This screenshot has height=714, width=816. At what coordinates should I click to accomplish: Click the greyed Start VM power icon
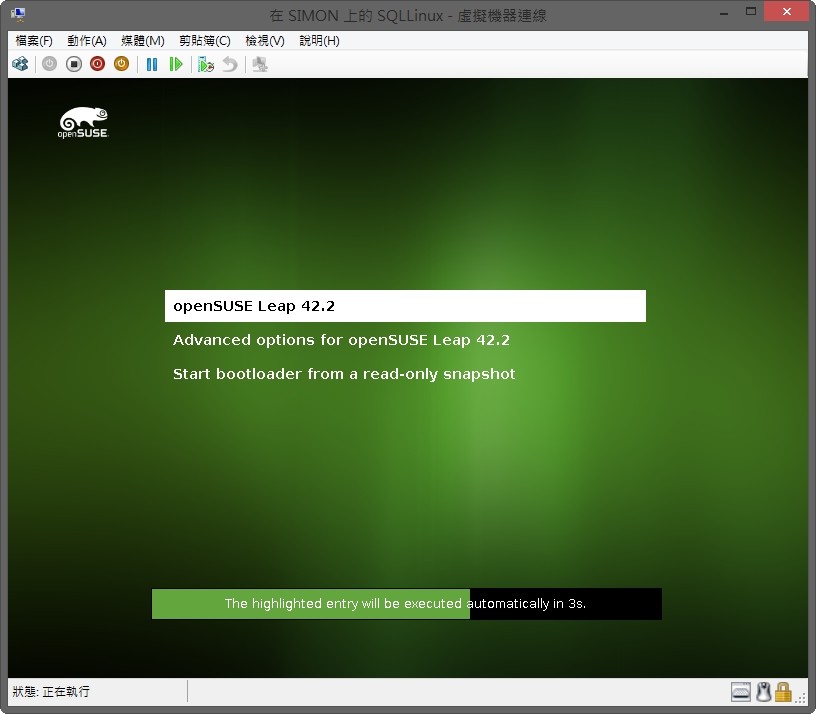click(x=49, y=65)
